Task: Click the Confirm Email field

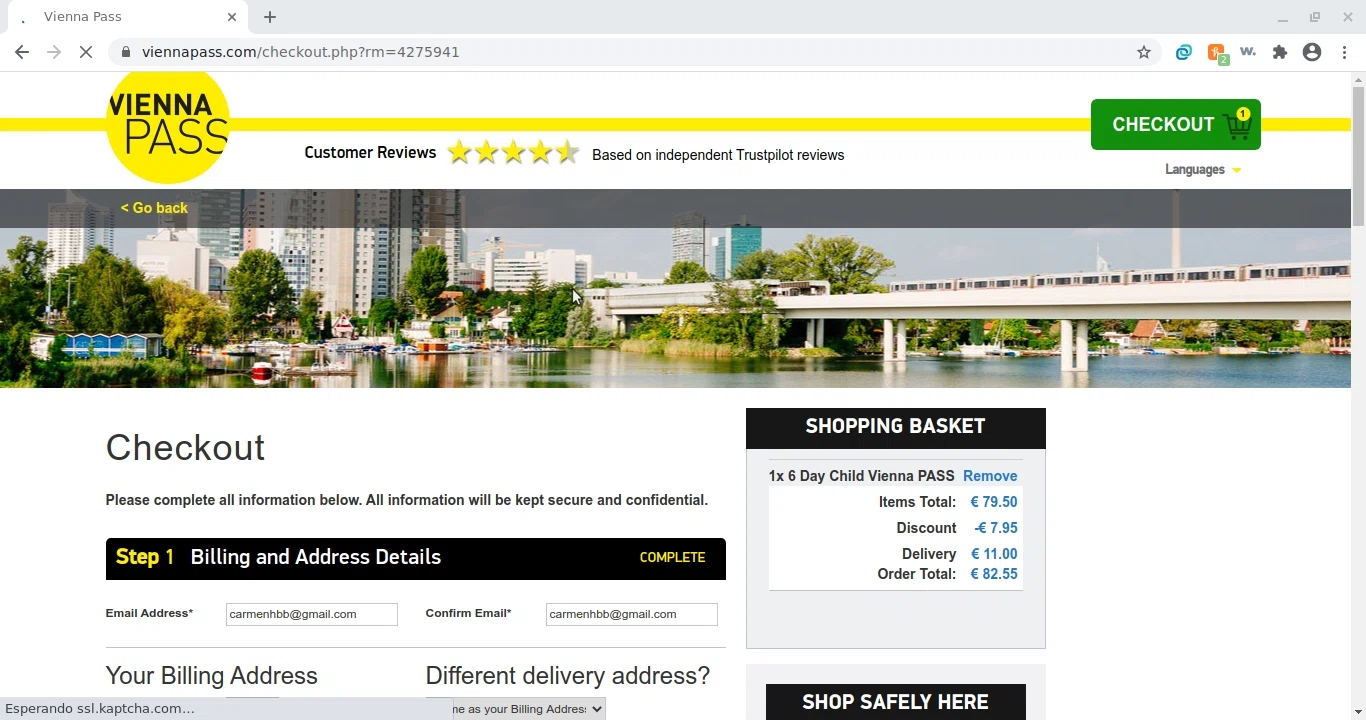Action: coord(632,614)
